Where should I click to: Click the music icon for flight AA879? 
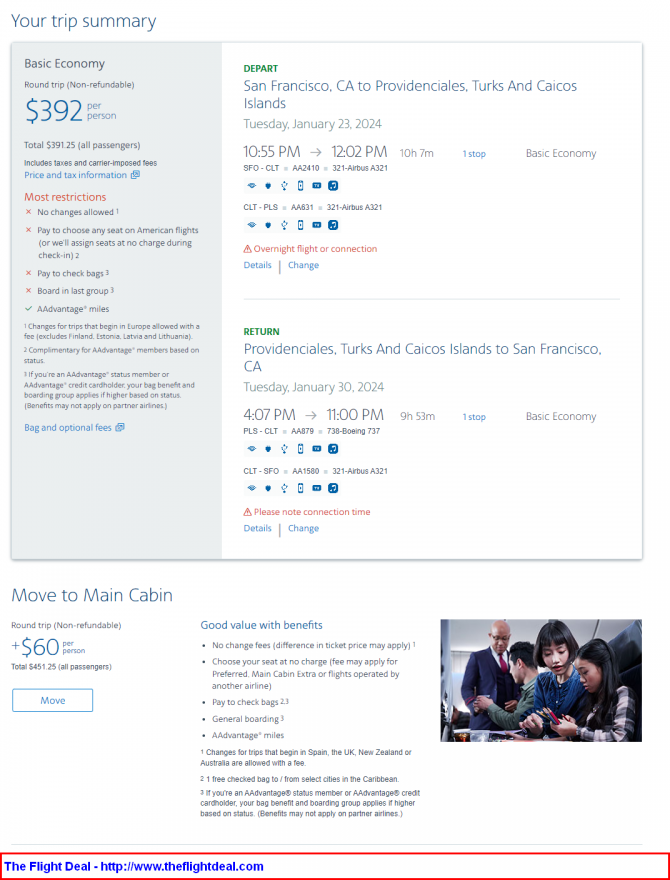(x=333, y=448)
